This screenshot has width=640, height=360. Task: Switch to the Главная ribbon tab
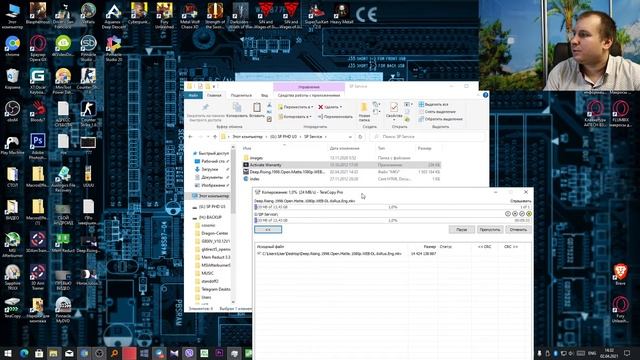pos(214,95)
